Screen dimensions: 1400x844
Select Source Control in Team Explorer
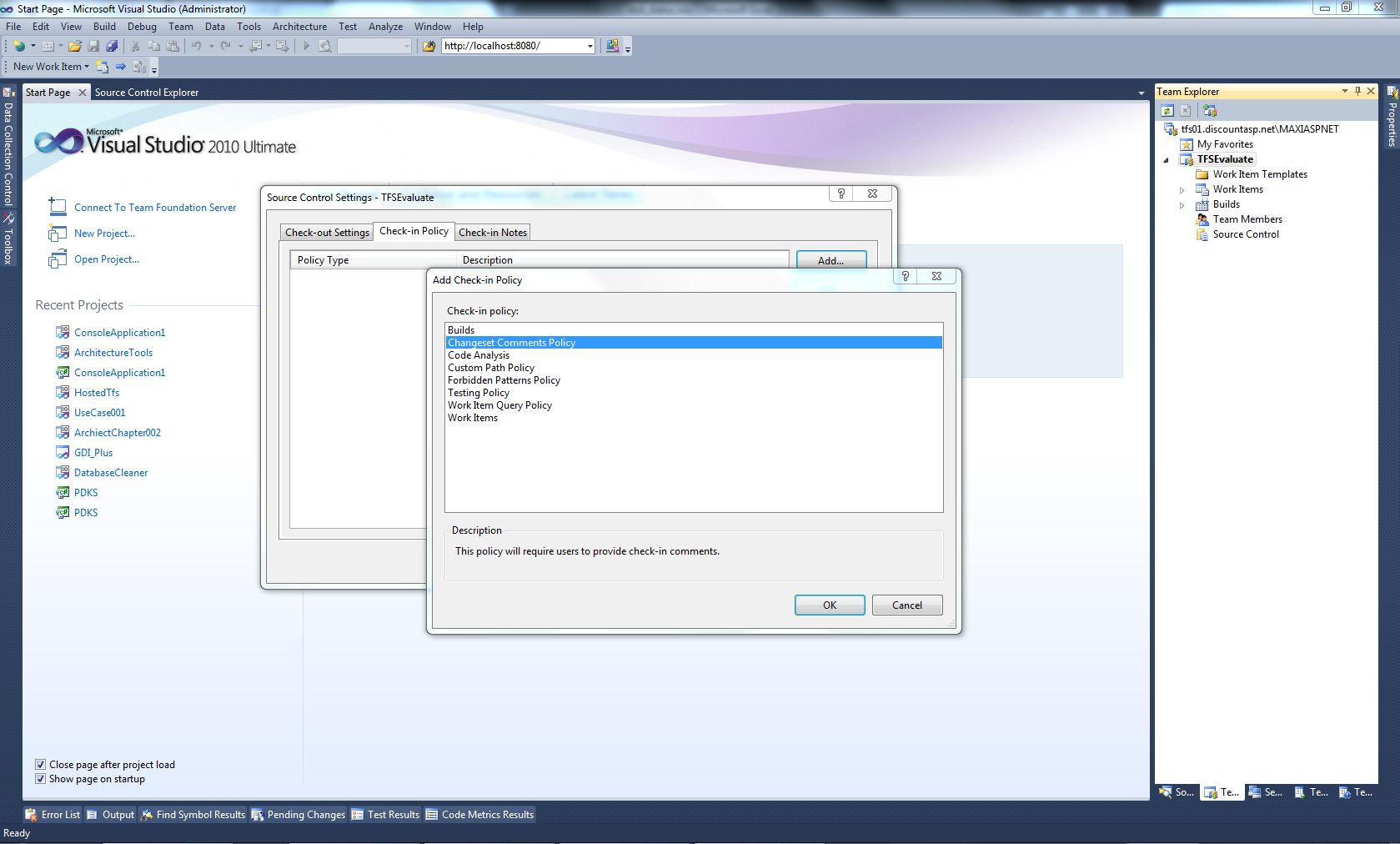click(x=1246, y=234)
